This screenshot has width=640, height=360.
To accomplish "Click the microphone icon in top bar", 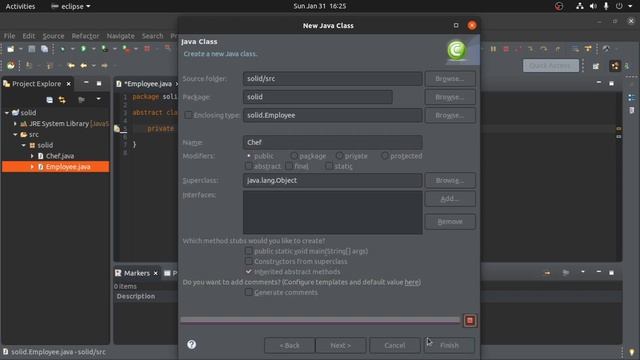I will click(x=606, y=6).
